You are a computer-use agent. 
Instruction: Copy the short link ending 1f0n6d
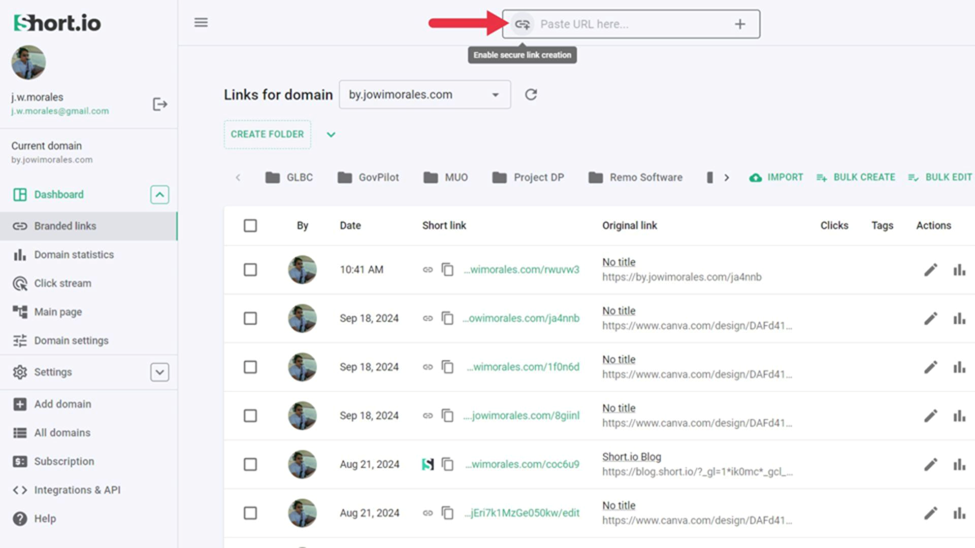448,367
